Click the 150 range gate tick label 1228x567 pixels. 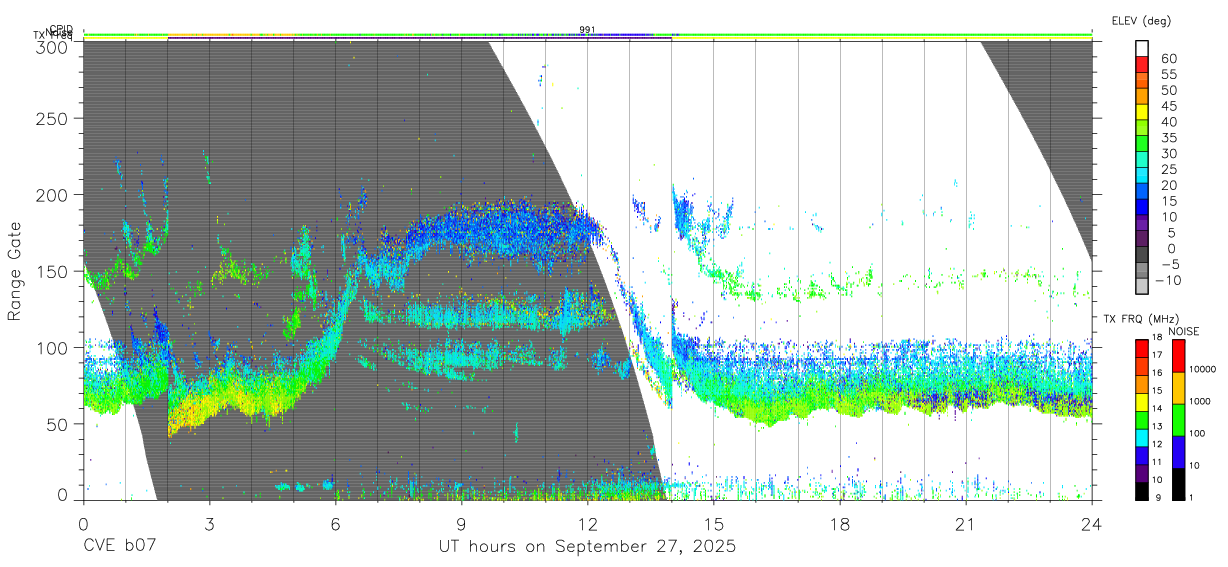pos(53,271)
